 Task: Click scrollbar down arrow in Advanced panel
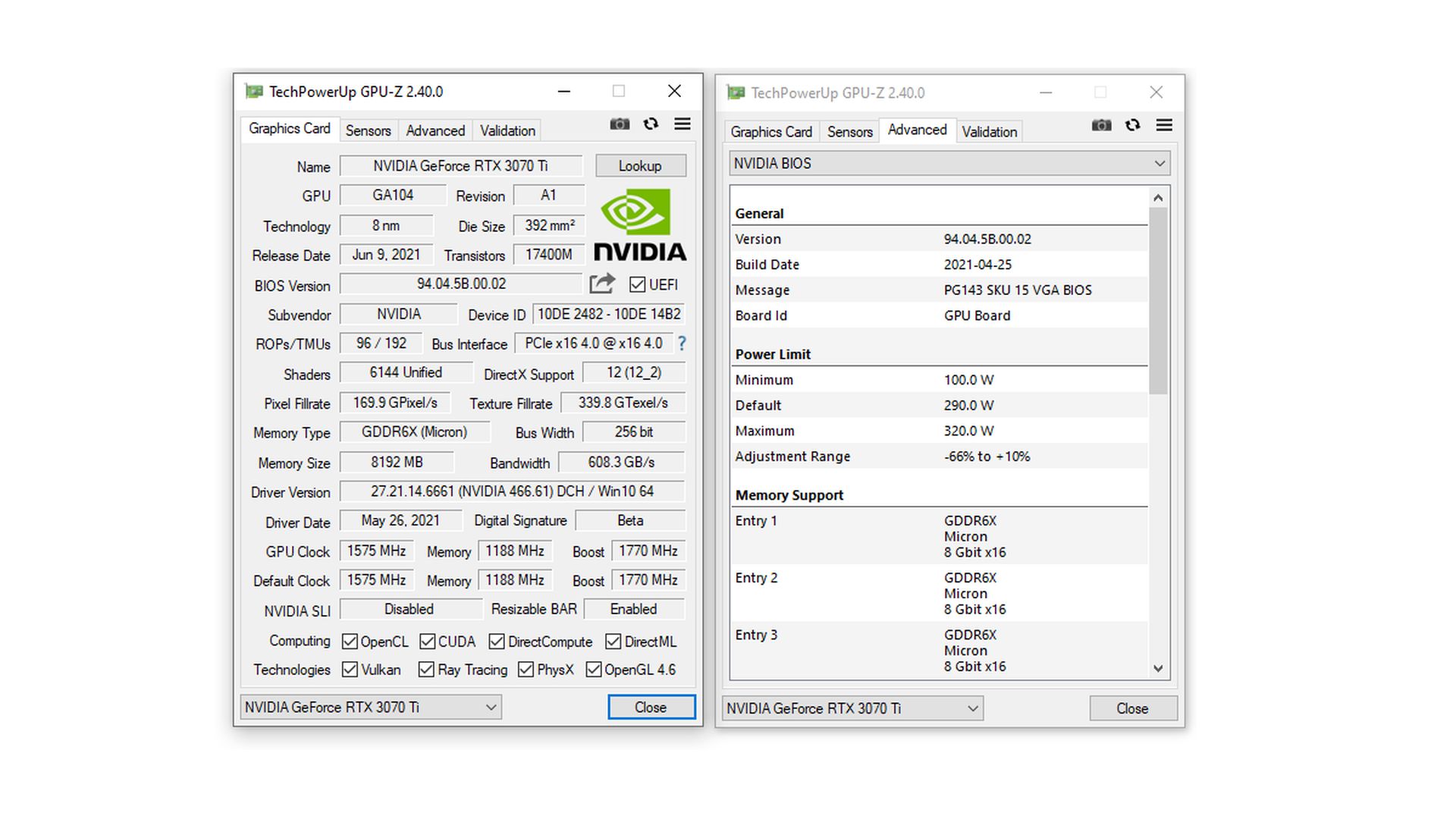tap(1158, 668)
